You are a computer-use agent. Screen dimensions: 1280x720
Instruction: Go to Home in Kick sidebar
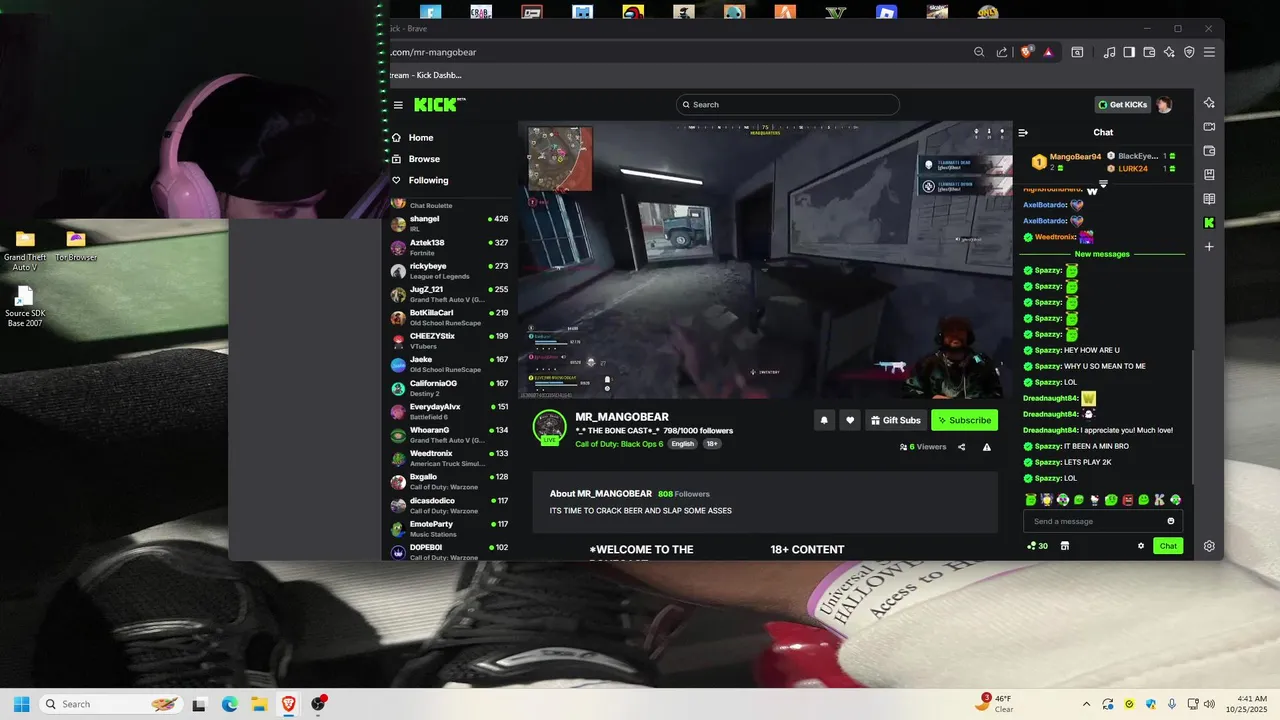(x=420, y=138)
